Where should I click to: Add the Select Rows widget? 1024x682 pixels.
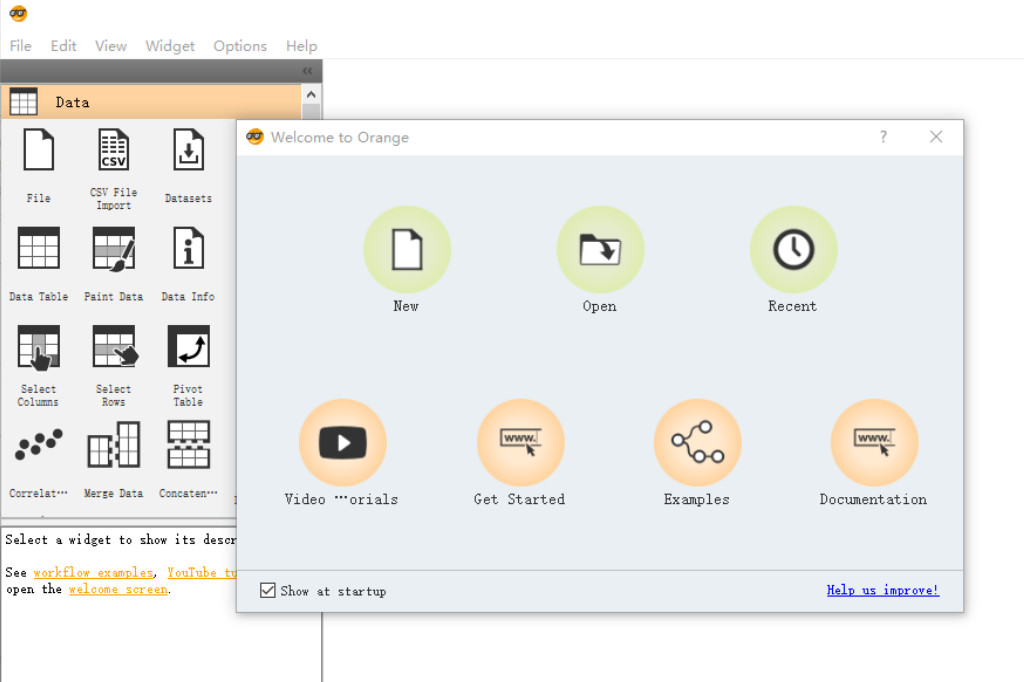click(x=114, y=347)
